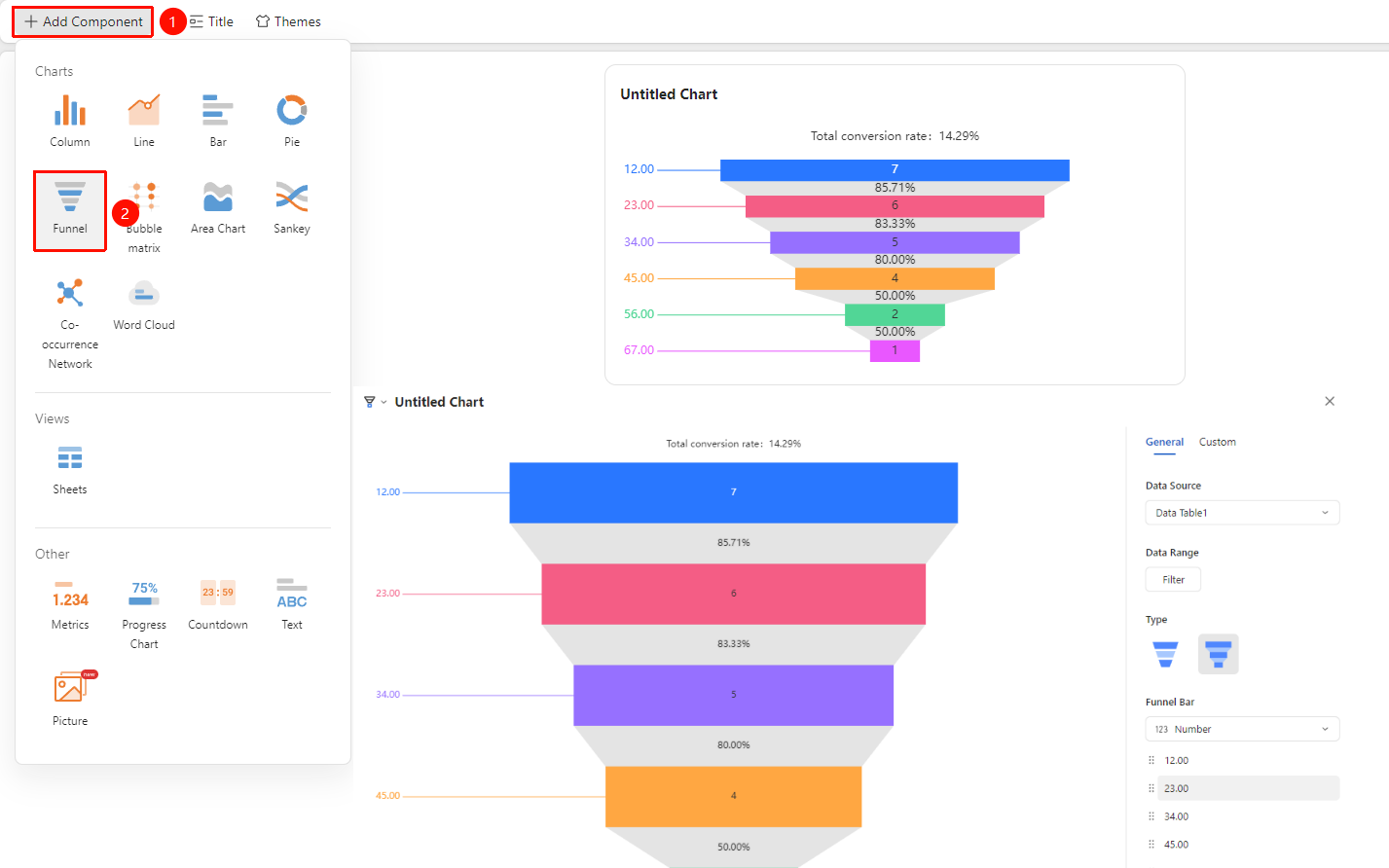This screenshot has height=868, width=1389.
Task: Switch to the Custom tab
Action: click(x=1218, y=442)
